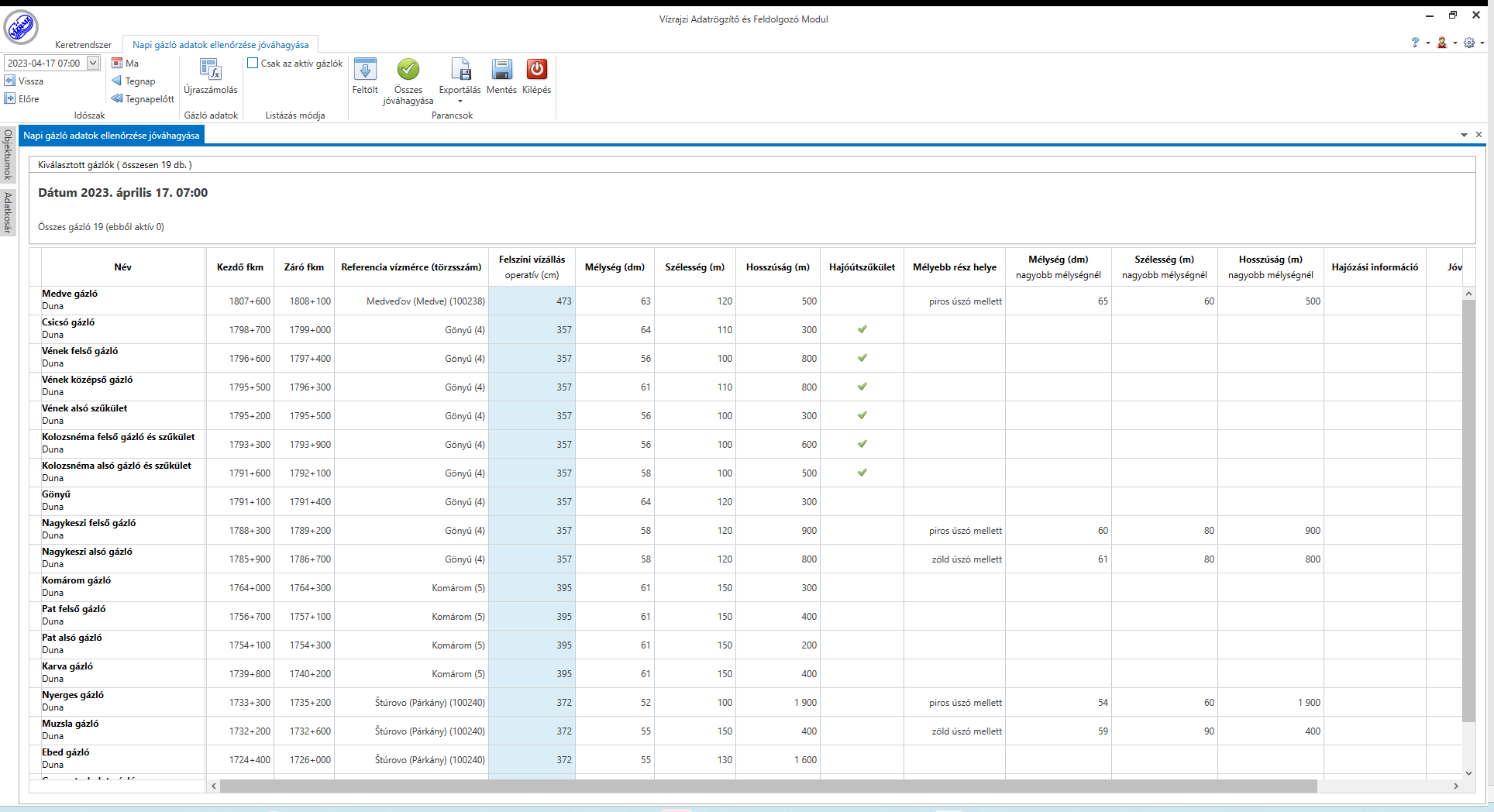Click the vertical scrollbar thumb
The width and height of the screenshot is (1494, 812).
coord(1468,511)
